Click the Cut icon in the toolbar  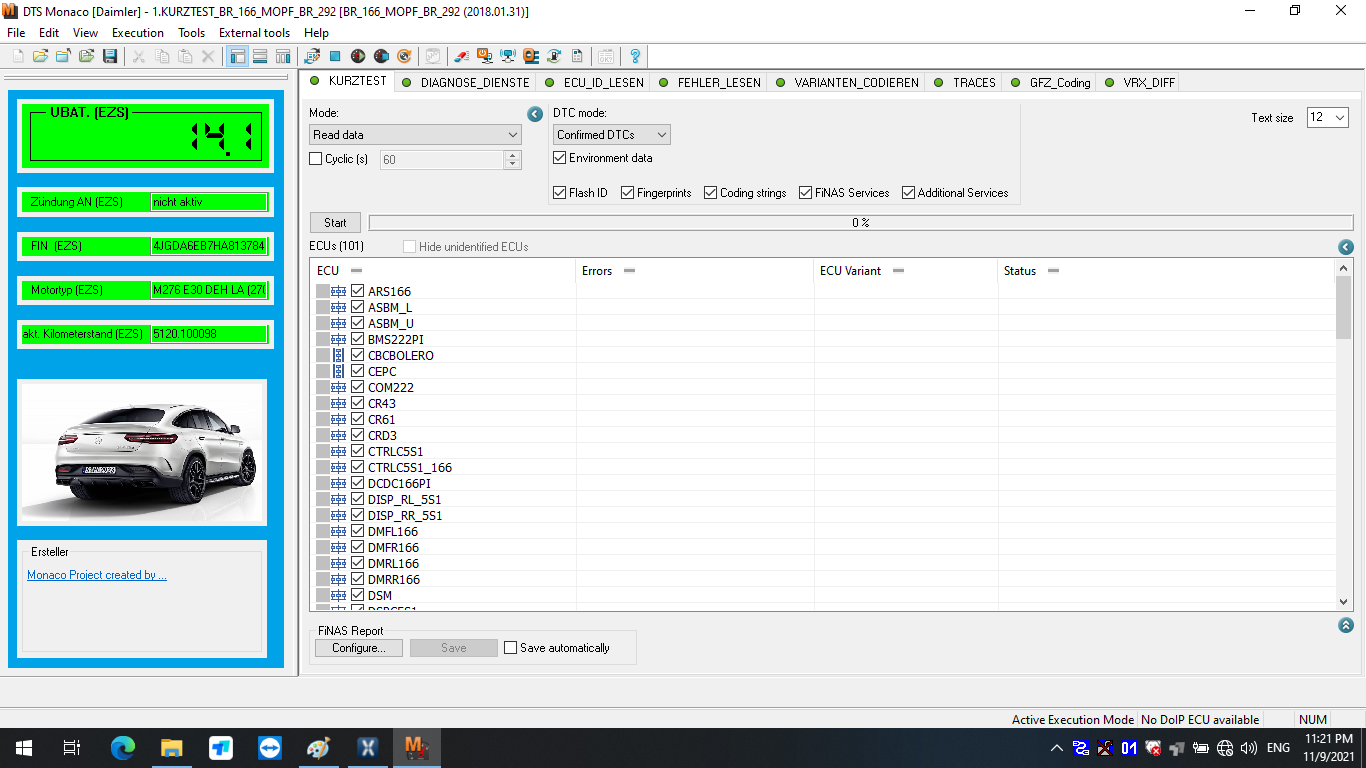click(138, 56)
